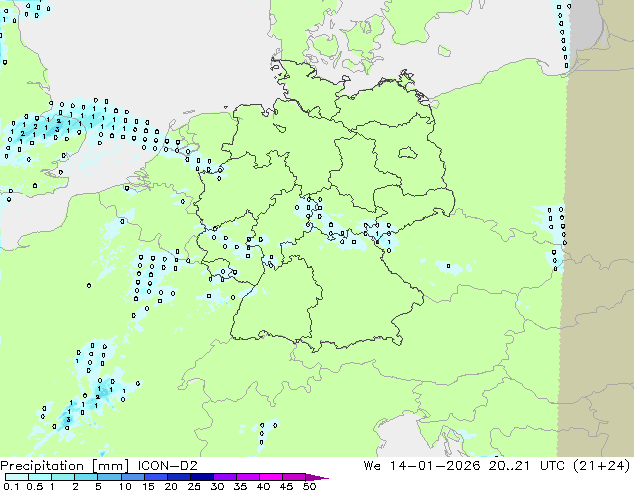Viewport: 634px width, 490px height.
Task: Click the 'Precipitation [mm]' title text
Action: pos(64,466)
